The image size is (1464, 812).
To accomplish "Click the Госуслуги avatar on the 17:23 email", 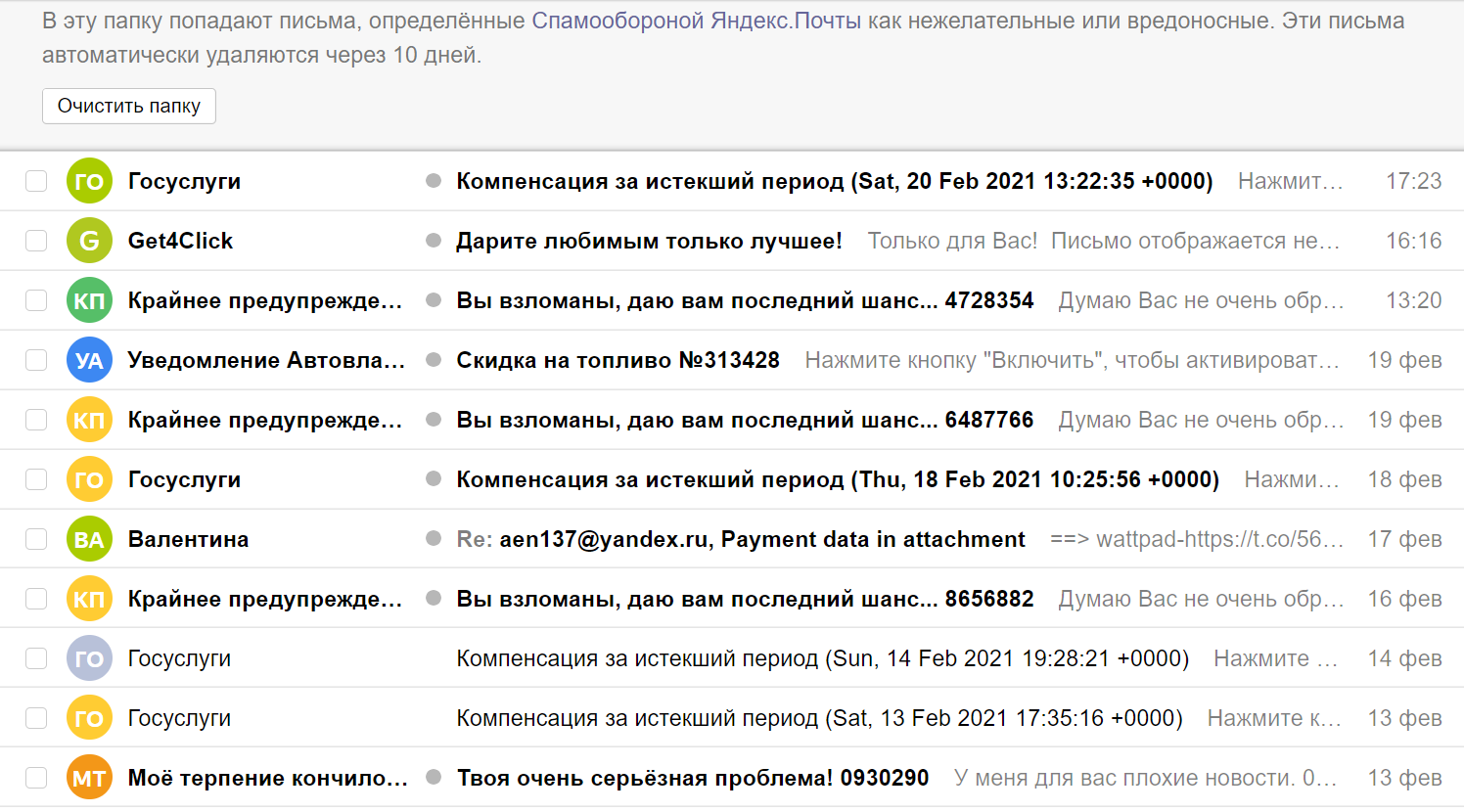I will point(89,181).
